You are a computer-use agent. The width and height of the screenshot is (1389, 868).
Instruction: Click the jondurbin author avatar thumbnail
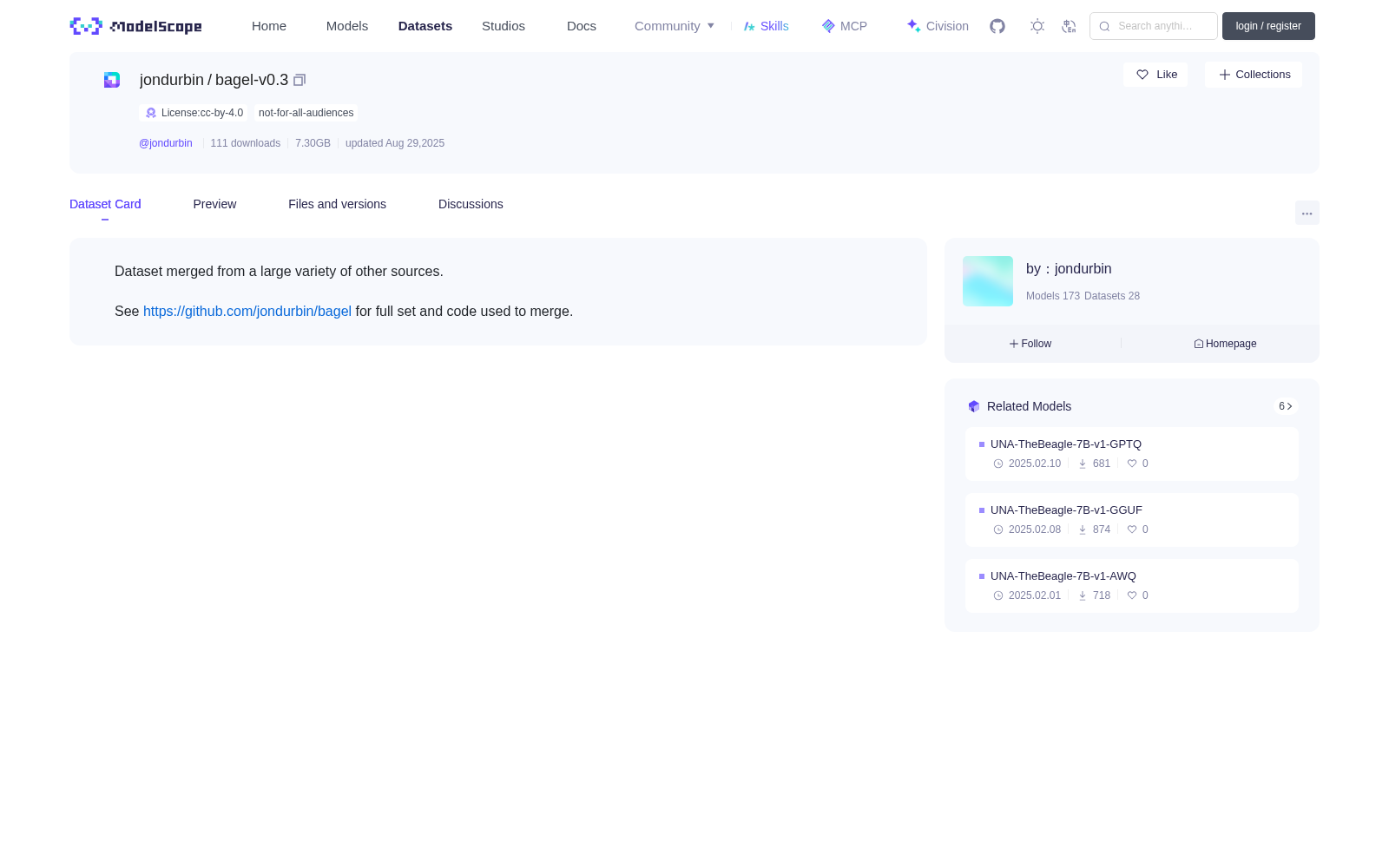(988, 281)
